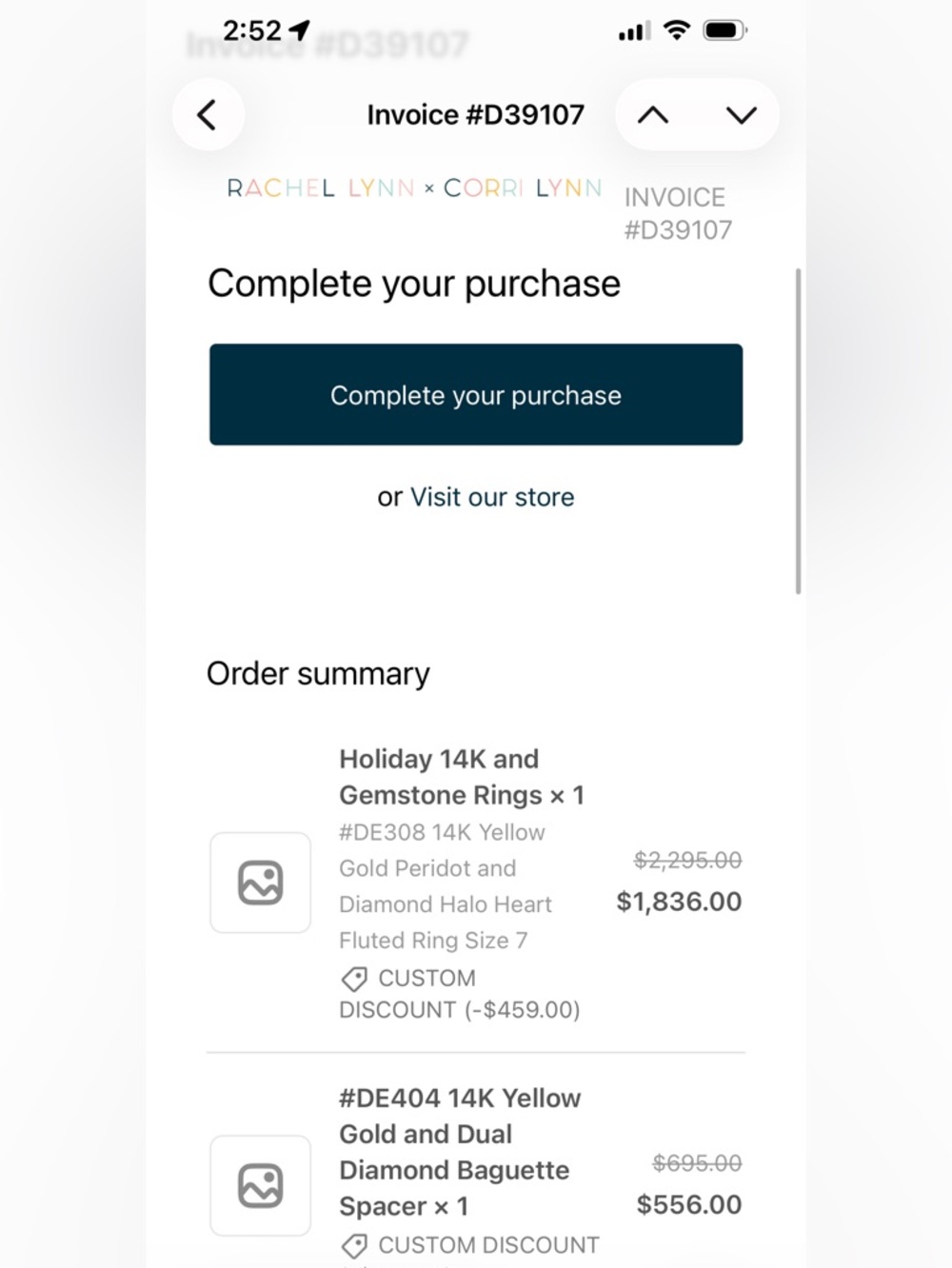Viewport: 952px width, 1268px height.
Task: Tap the $1,836.00 discounted price
Action: pos(679,901)
